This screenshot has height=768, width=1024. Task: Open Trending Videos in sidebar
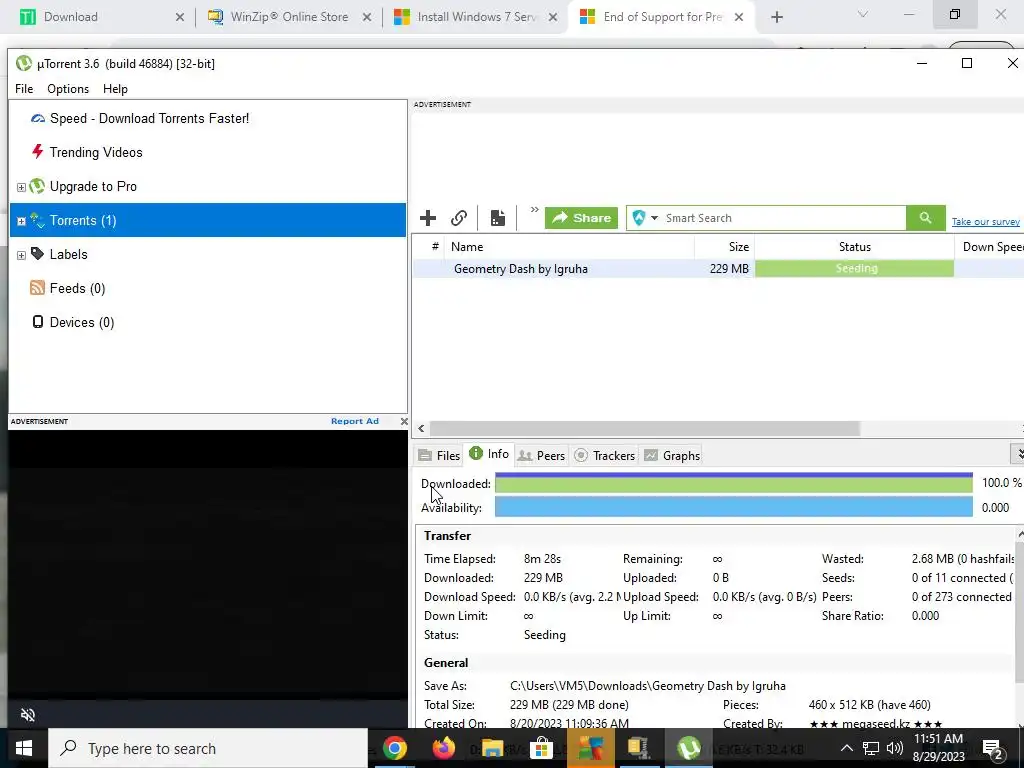point(96,152)
